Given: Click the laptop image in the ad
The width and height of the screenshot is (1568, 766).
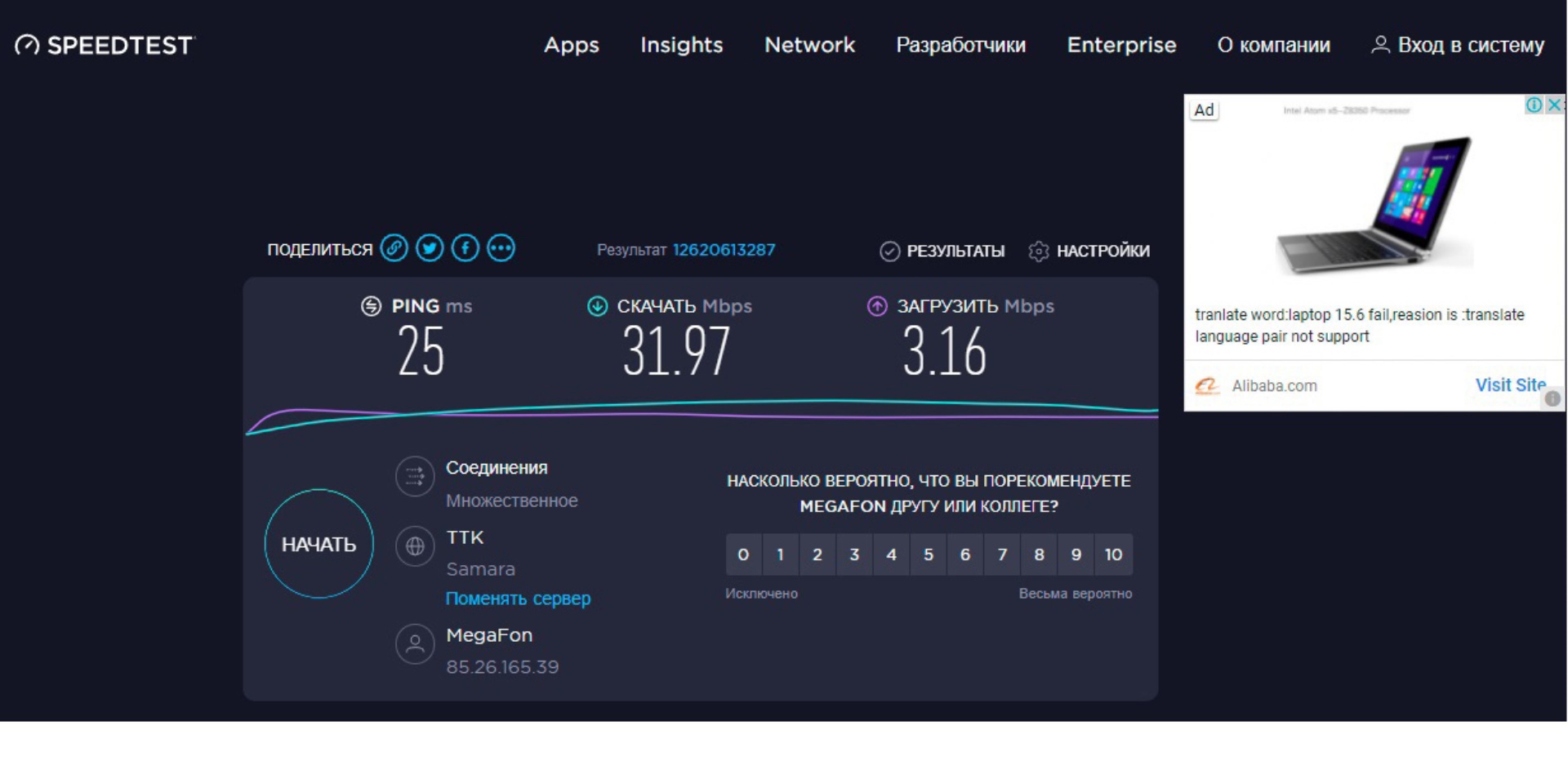Looking at the screenshot, I should pos(1375,205).
